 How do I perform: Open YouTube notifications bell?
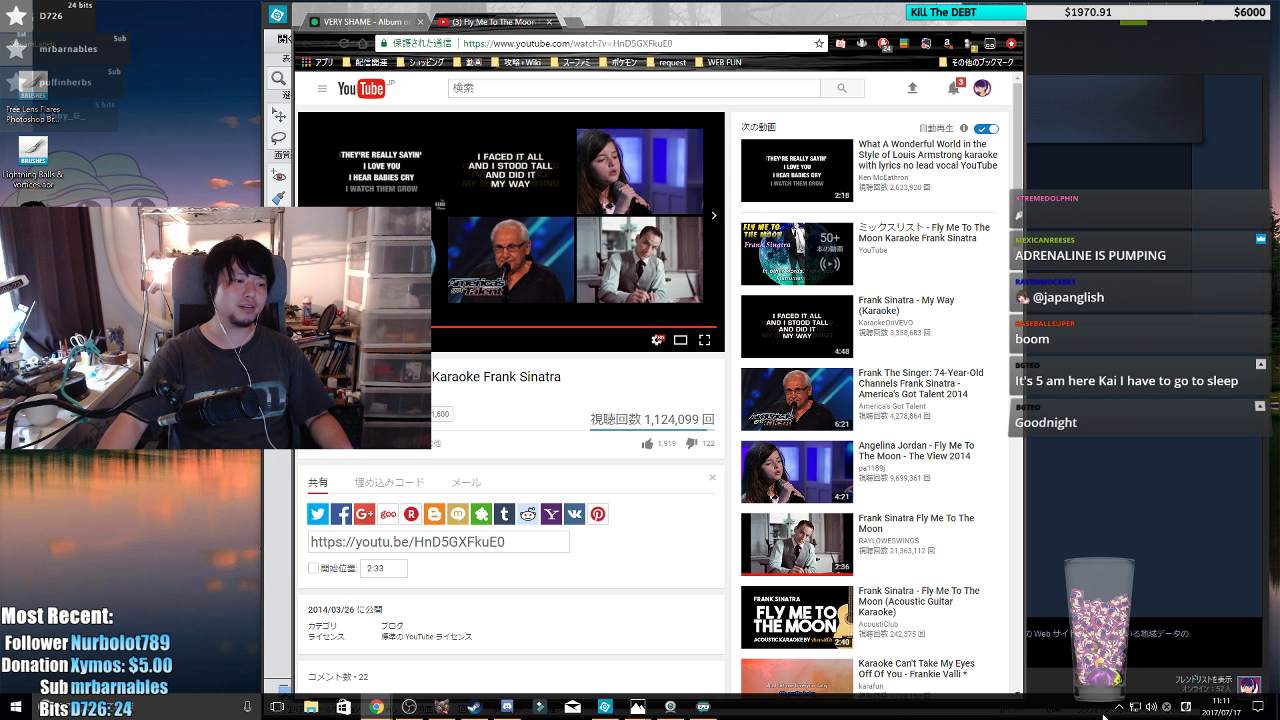954,88
